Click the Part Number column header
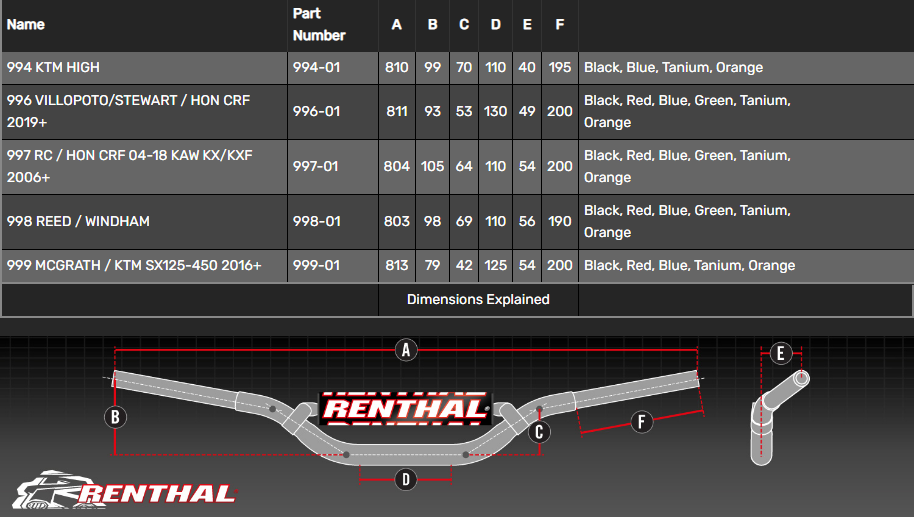Viewport: 914px width, 517px height. point(319,25)
